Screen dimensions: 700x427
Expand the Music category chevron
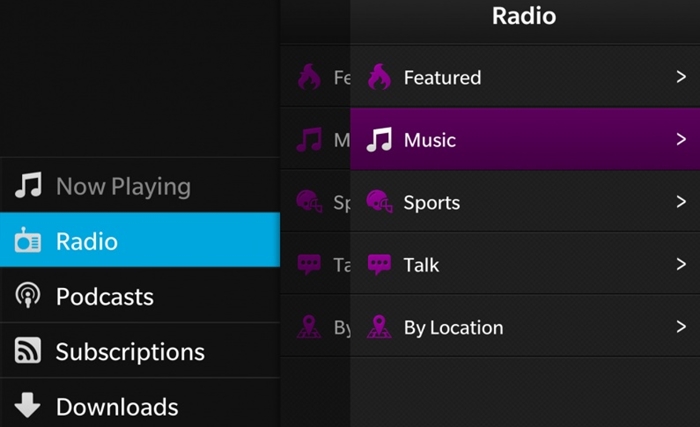681,140
